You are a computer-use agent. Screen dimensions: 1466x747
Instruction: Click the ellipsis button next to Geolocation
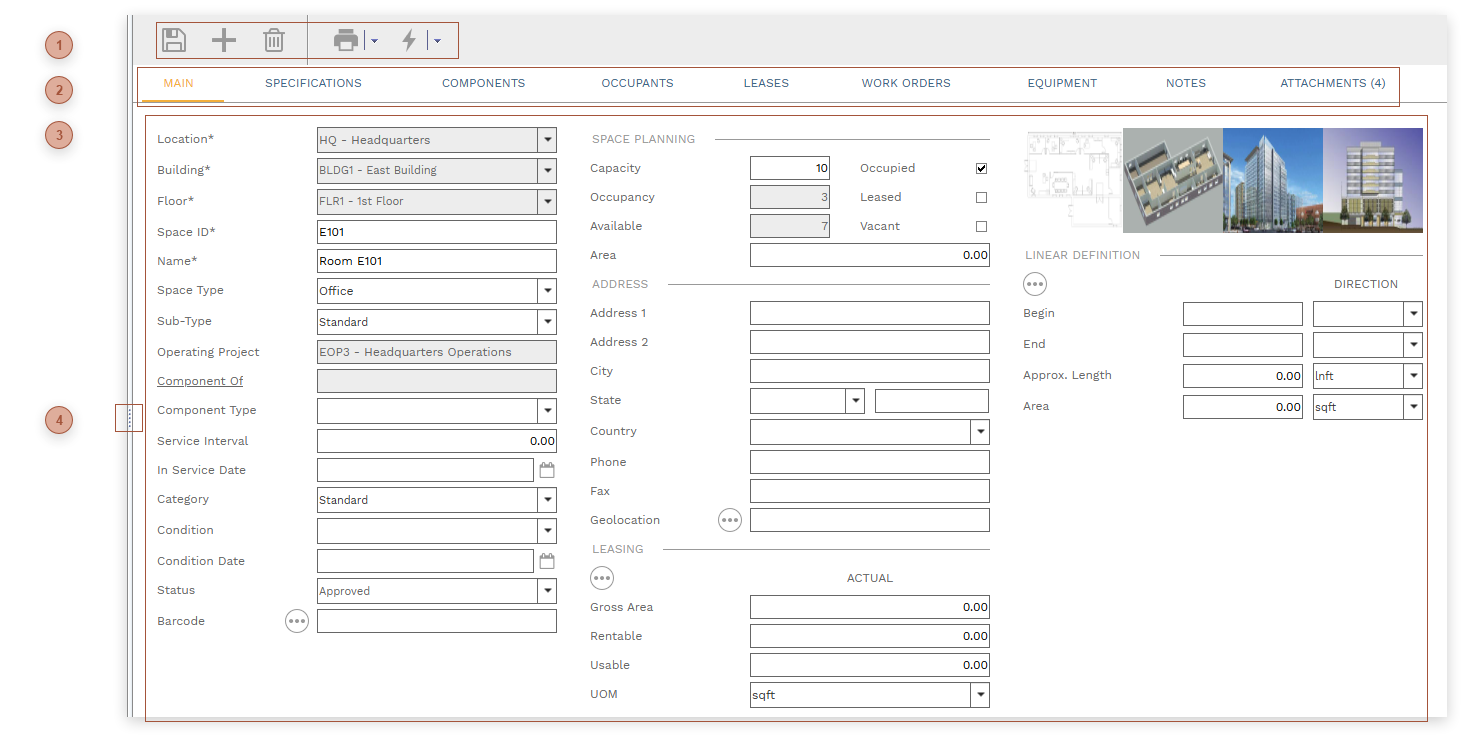[x=730, y=520]
